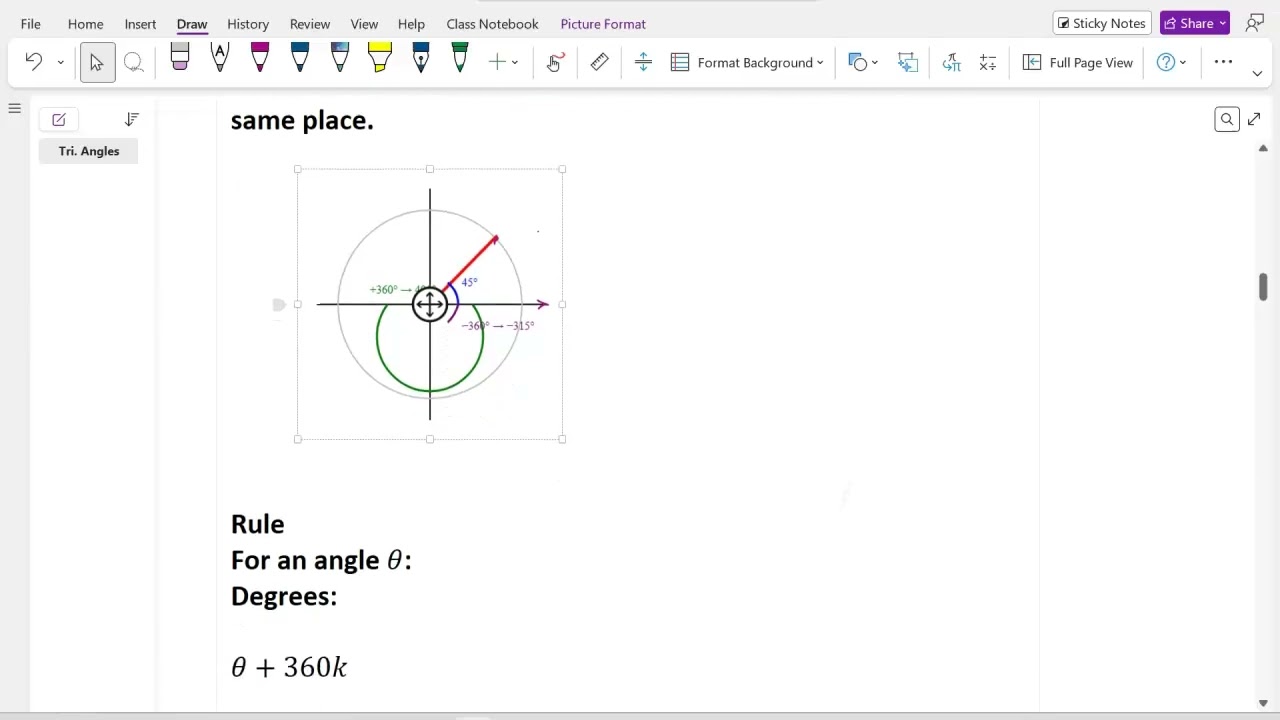This screenshot has height=720, width=1280.
Task: Click the 'For an angle θ:' line
Action: click(x=321, y=560)
